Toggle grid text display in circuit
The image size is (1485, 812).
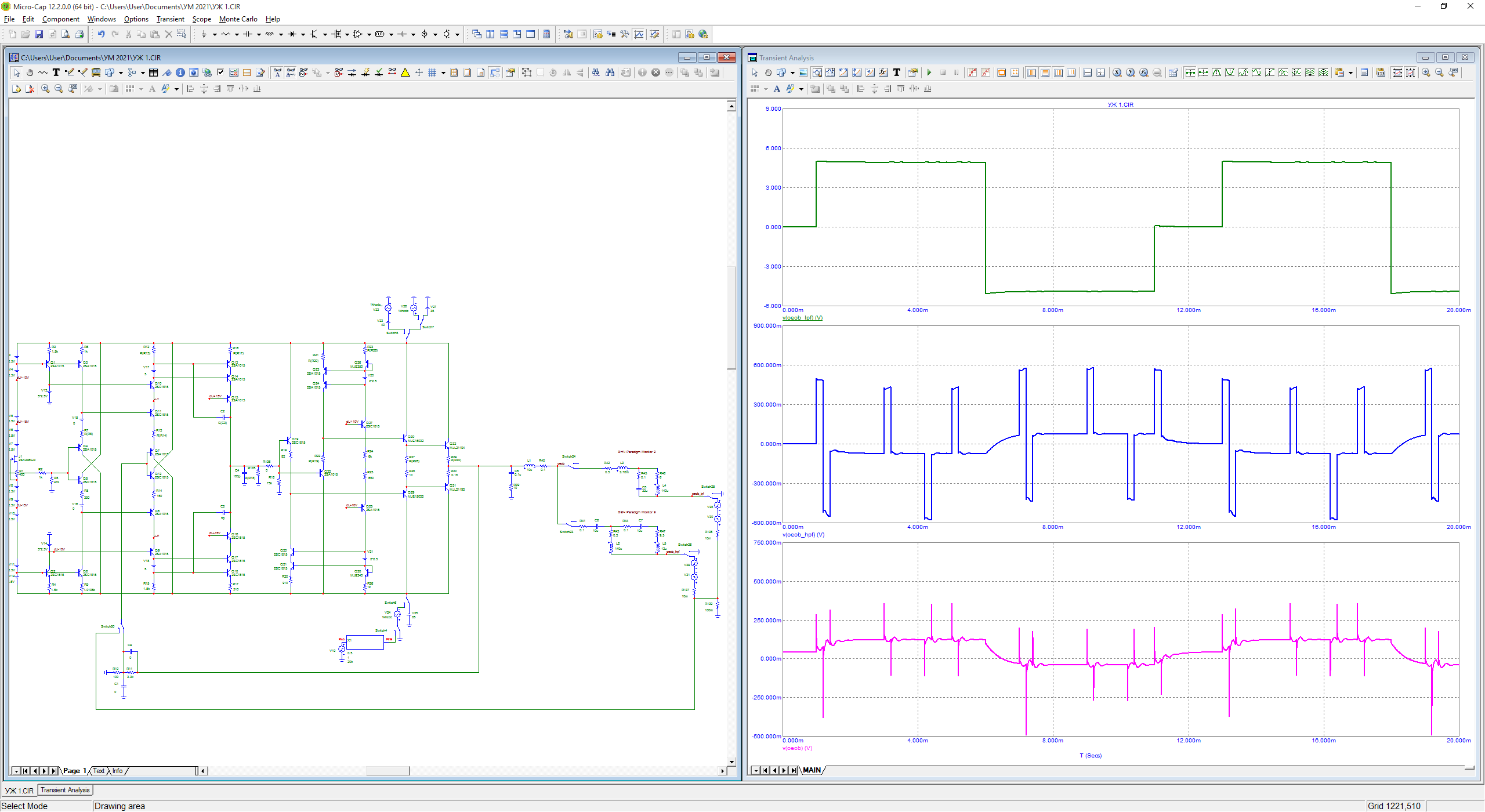click(x=277, y=72)
